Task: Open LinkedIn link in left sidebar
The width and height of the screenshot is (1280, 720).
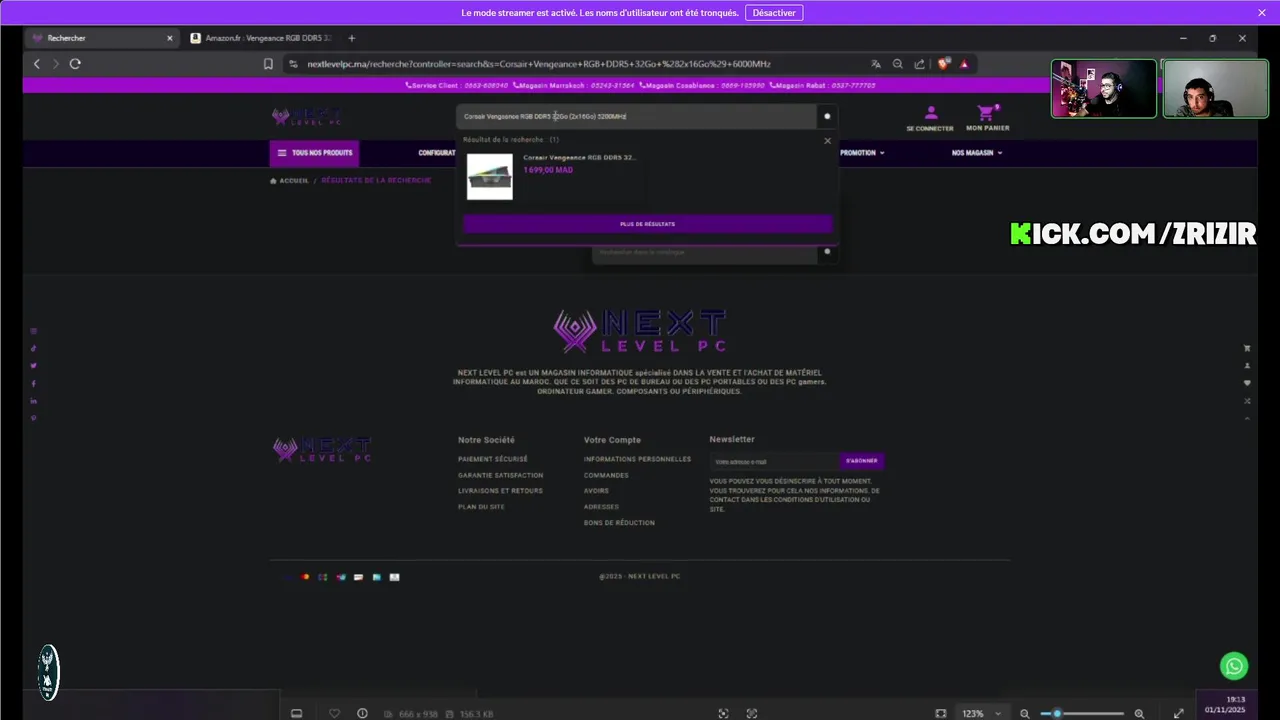Action: [33, 401]
